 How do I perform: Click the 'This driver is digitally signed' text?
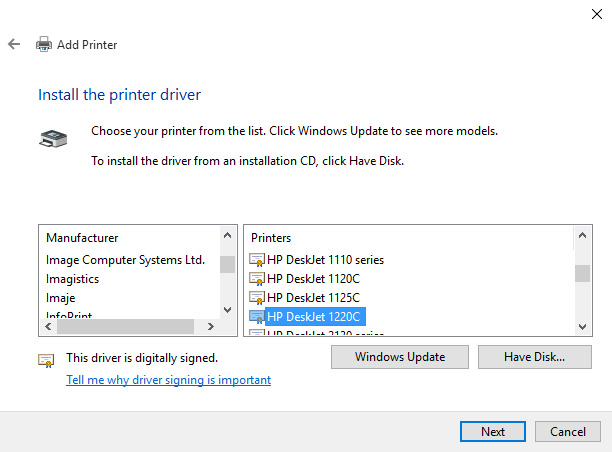coord(142,358)
